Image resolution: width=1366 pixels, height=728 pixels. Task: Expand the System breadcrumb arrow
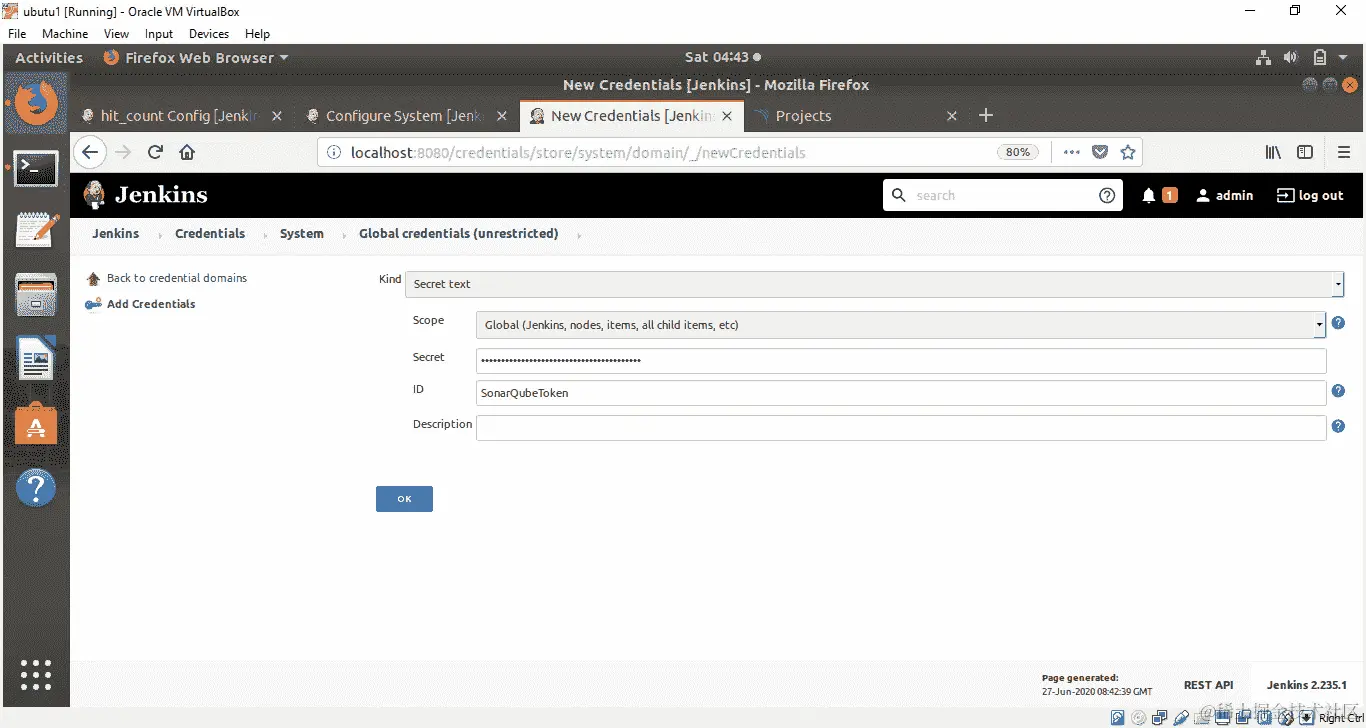point(343,235)
